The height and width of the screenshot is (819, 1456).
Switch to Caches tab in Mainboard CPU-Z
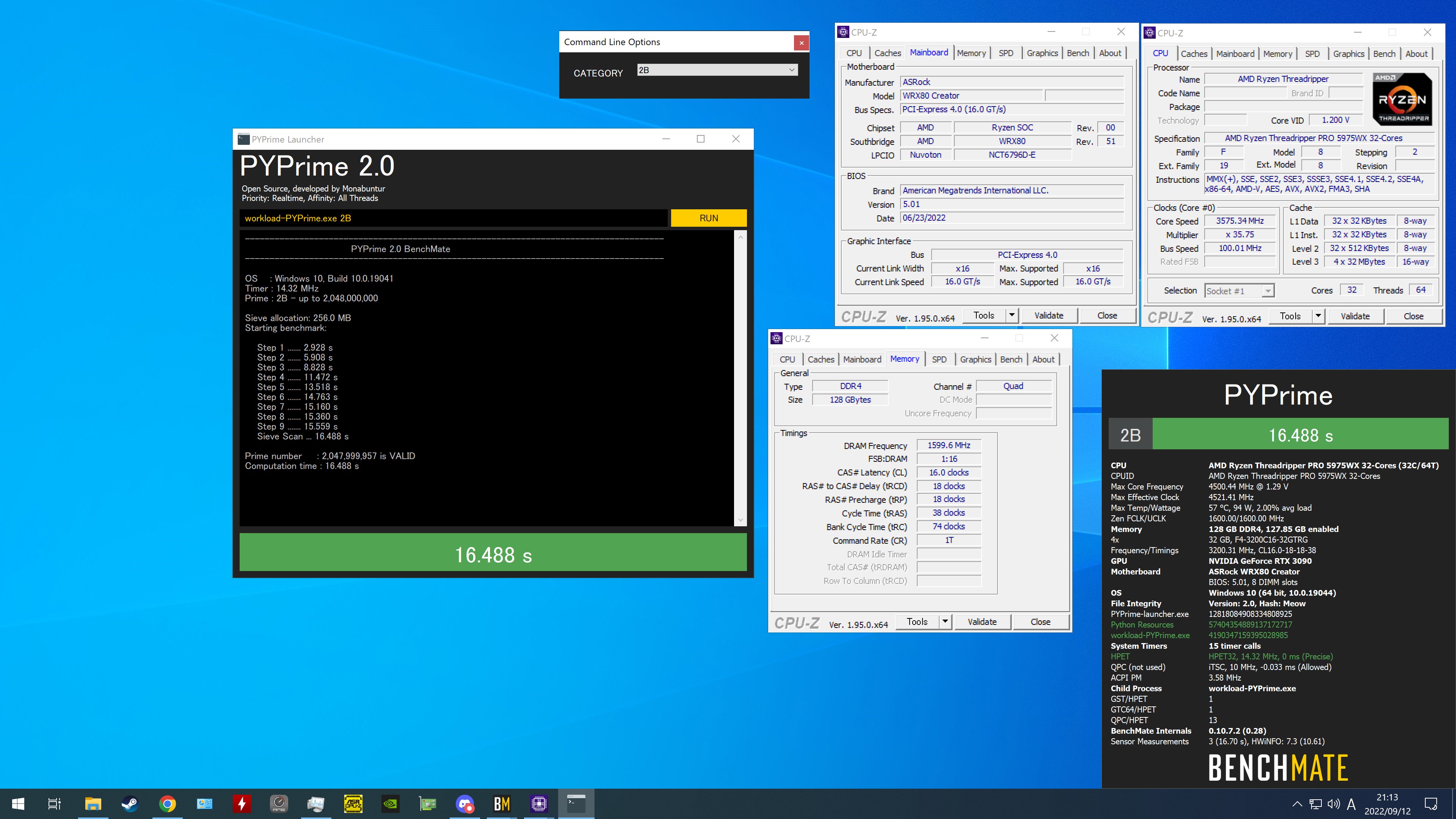[x=887, y=53]
